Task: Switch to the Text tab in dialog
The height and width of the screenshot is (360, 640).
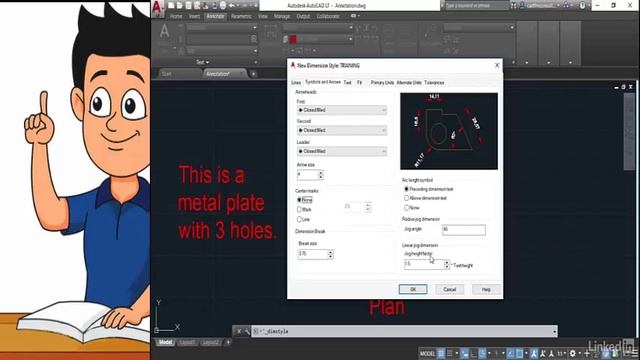Action: pos(347,82)
